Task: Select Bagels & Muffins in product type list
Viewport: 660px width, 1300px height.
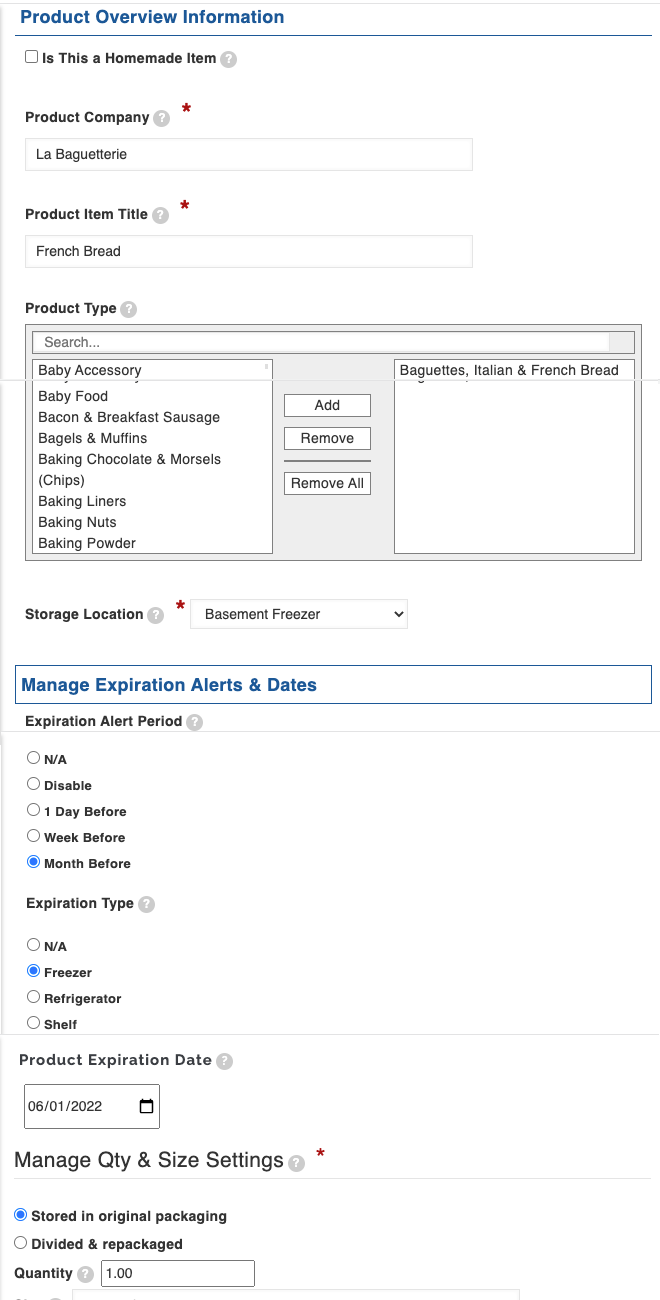Action: (92, 438)
